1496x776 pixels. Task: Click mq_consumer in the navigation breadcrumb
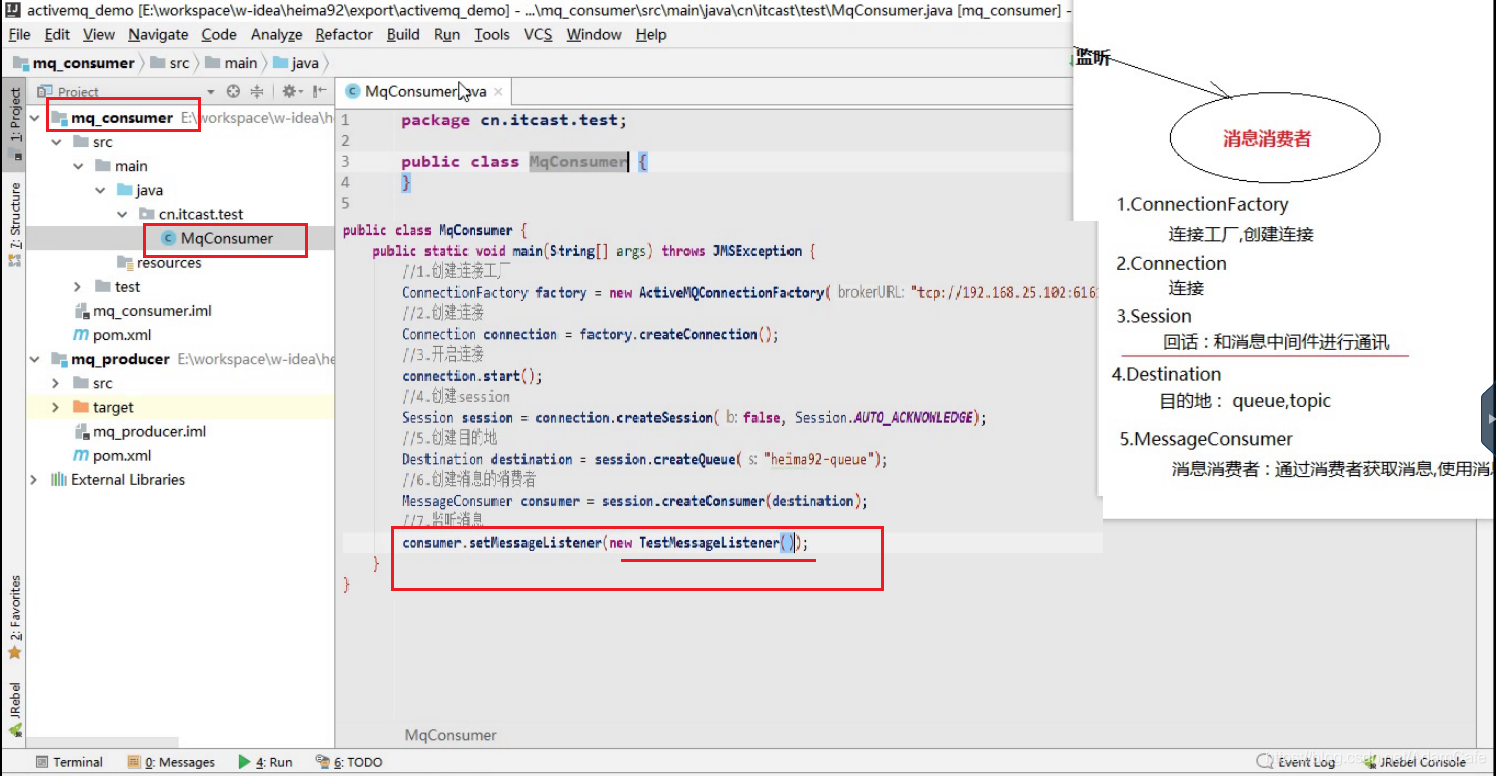pos(73,63)
